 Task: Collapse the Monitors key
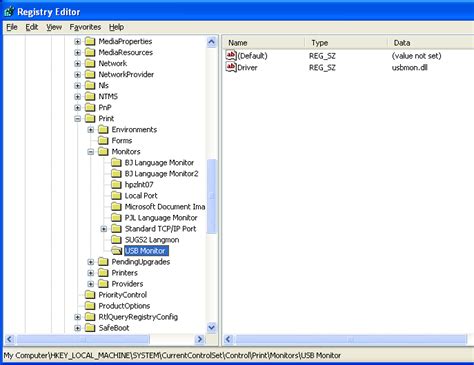pyautogui.click(x=91, y=152)
